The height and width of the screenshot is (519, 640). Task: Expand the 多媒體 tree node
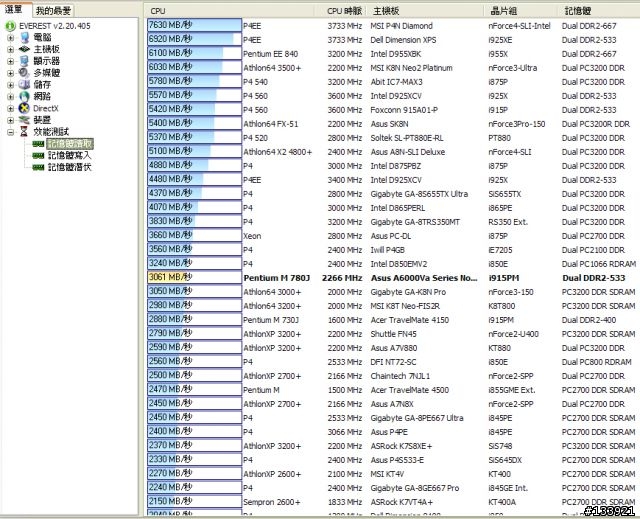(10, 73)
